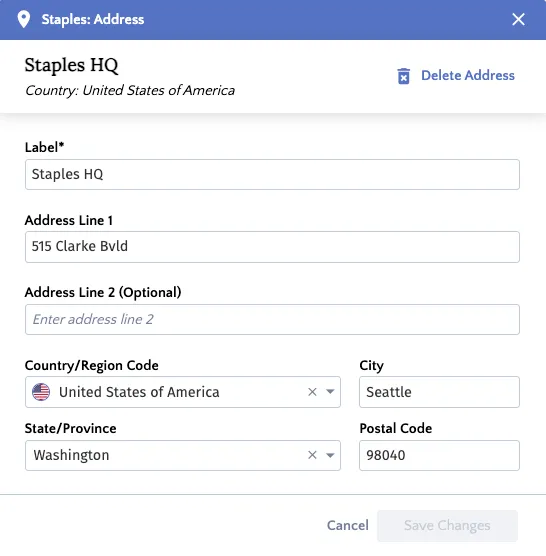Click the Delete Address link text

click(x=468, y=76)
